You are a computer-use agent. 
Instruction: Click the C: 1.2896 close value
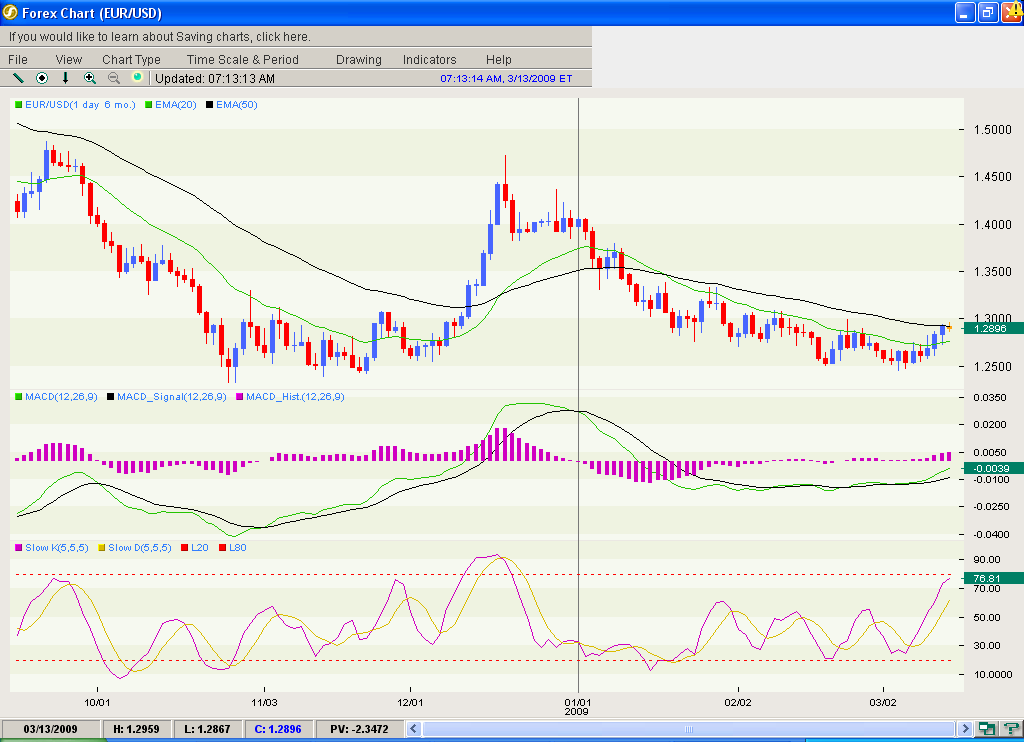[278, 729]
